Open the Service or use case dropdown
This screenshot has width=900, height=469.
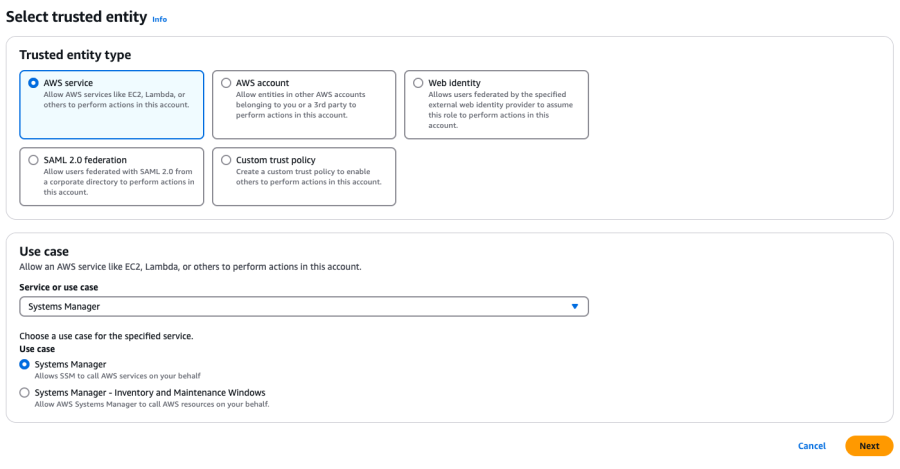[303, 306]
